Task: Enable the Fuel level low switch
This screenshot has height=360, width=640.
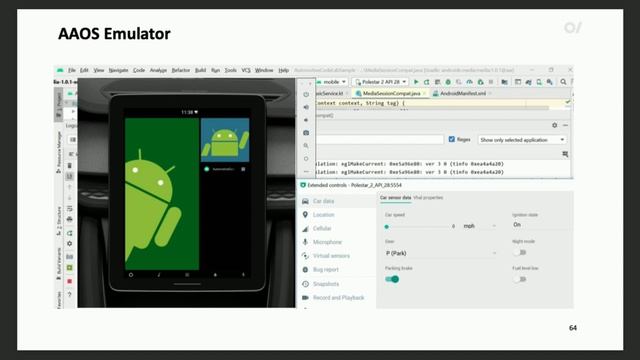Action: pyautogui.click(x=520, y=279)
